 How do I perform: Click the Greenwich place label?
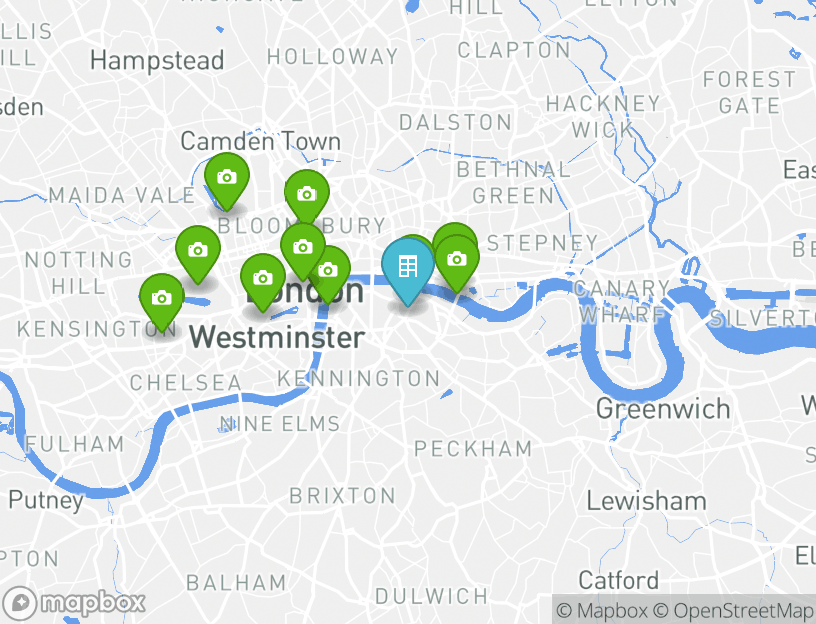(663, 409)
